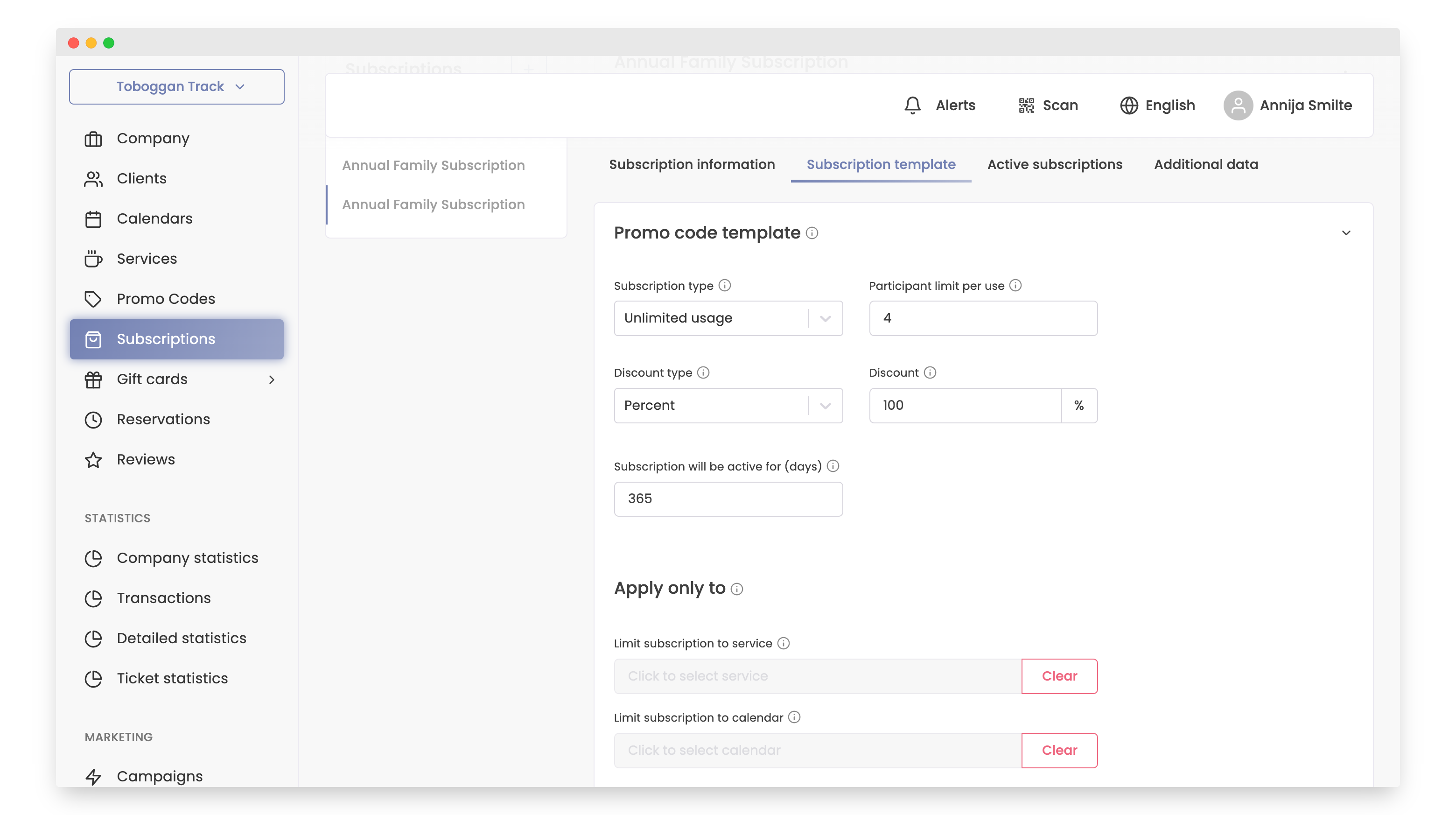Click the Alerts bell icon
The width and height of the screenshot is (1456, 815).
click(x=912, y=105)
